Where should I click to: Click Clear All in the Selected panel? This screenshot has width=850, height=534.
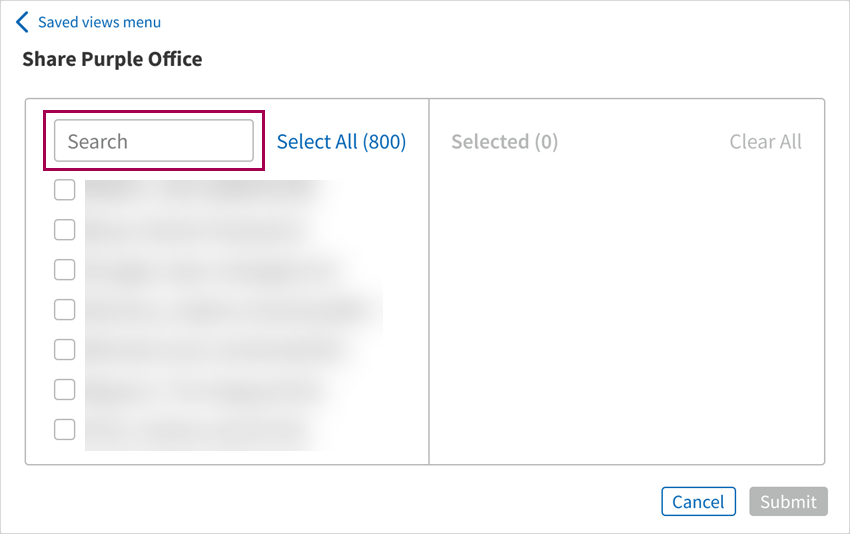pyautogui.click(x=765, y=142)
